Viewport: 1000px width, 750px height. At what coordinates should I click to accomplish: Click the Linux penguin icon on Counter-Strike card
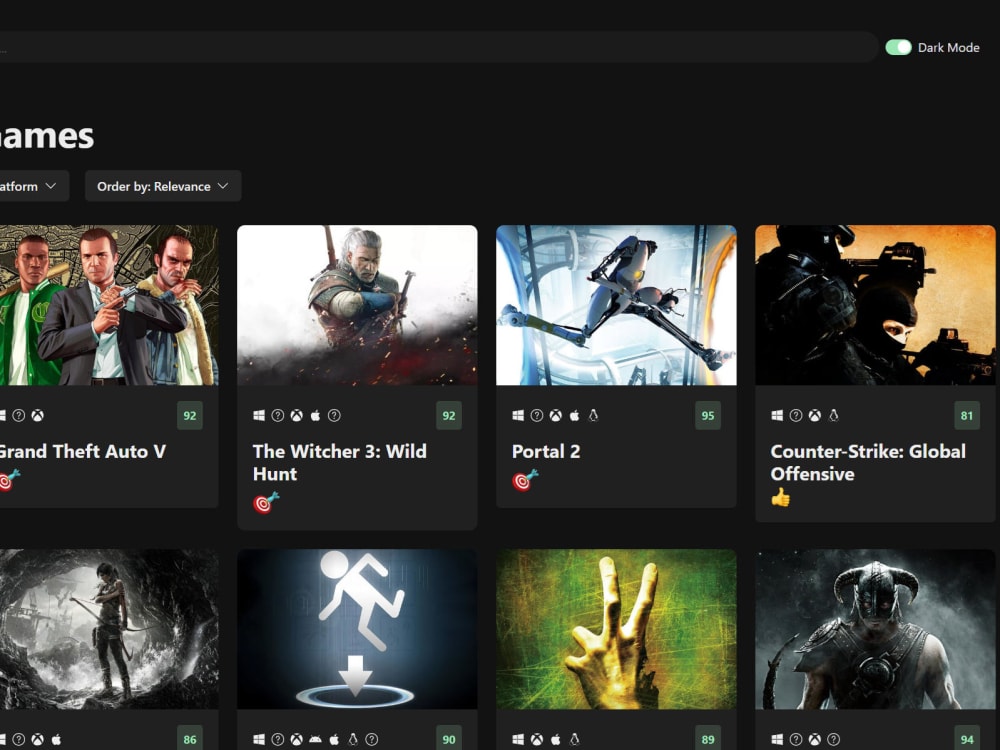833,416
